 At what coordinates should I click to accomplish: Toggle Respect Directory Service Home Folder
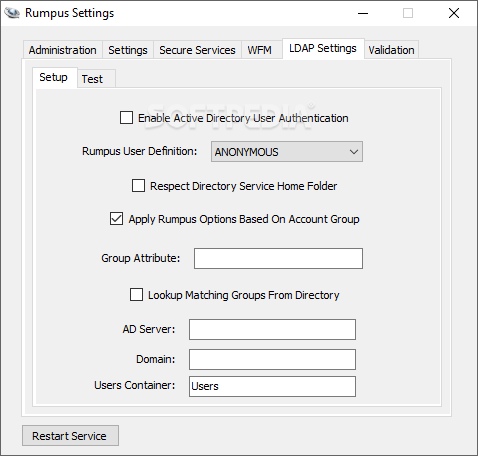tap(138, 186)
